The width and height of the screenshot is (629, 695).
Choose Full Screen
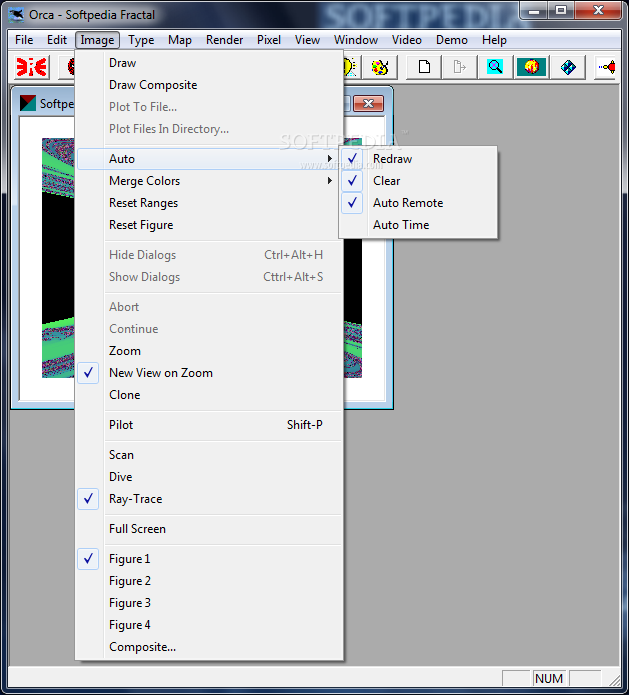(x=209, y=529)
